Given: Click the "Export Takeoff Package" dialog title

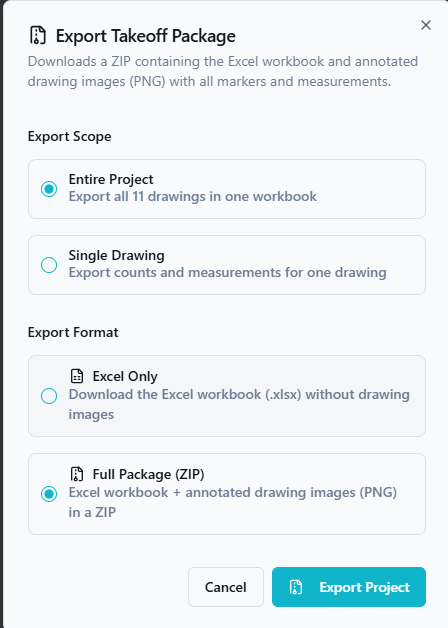Looking at the screenshot, I should tap(146, 36).
